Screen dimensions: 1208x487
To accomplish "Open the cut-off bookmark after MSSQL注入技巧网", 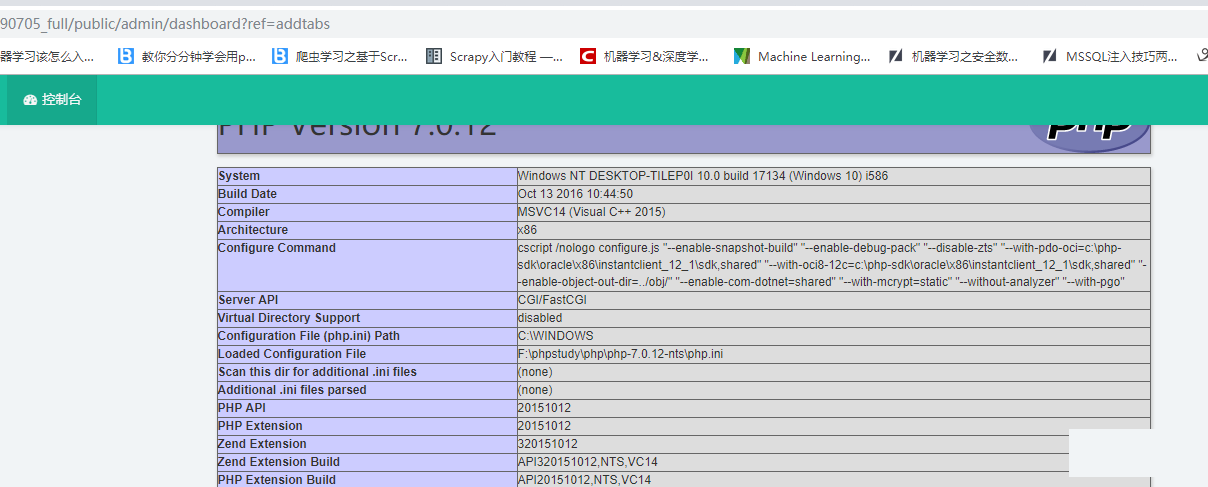I will tap(1201, 56).
